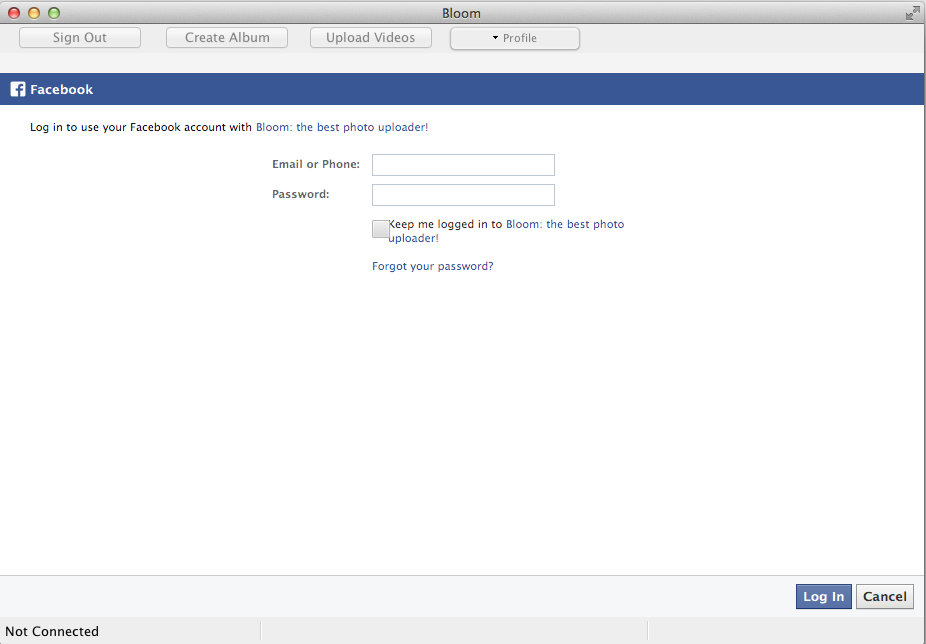Enable the Keep me logged in checkbox
Screen dimensions: 926x644
380,229
